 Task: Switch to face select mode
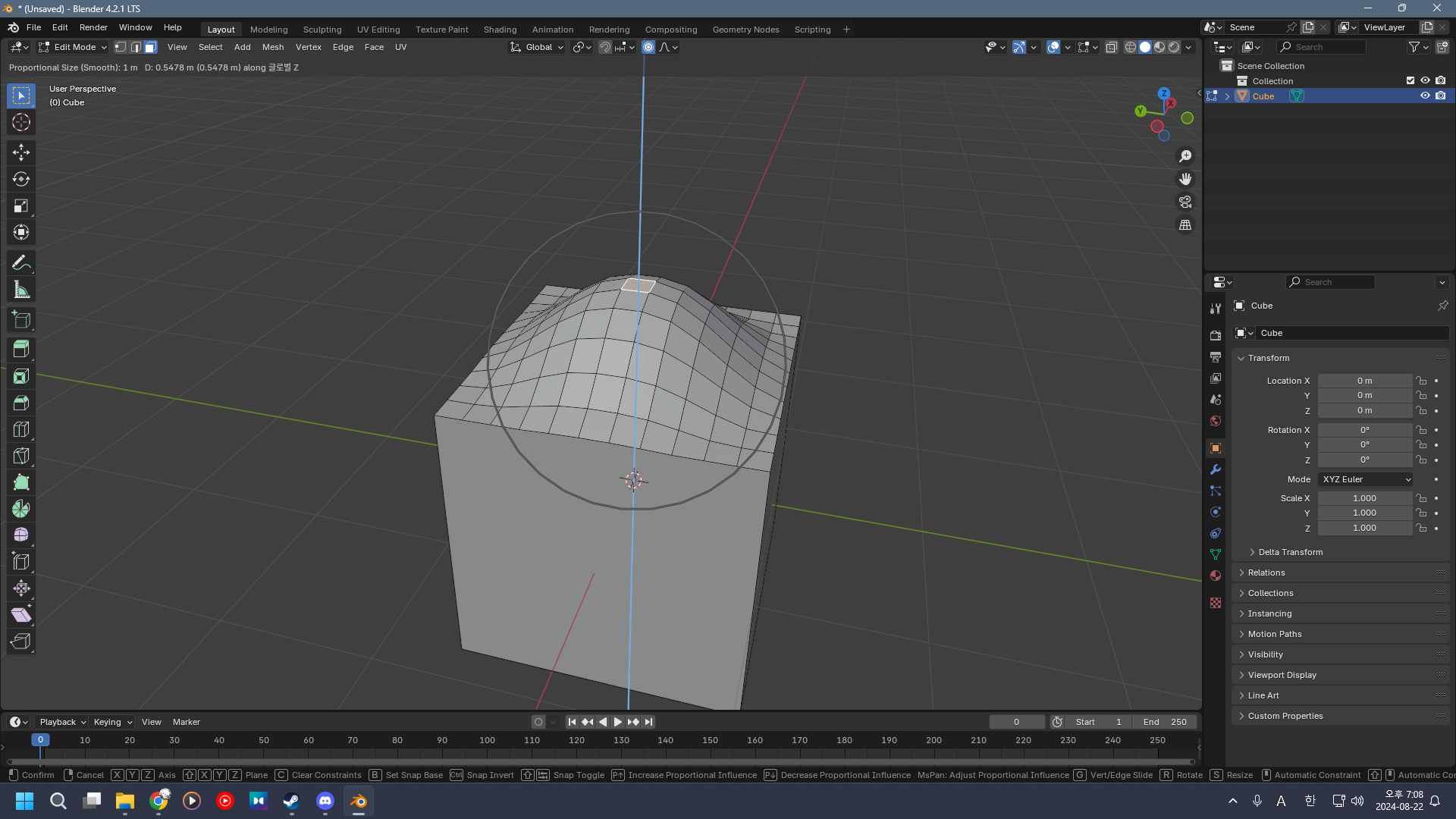(x=150, y=47)
